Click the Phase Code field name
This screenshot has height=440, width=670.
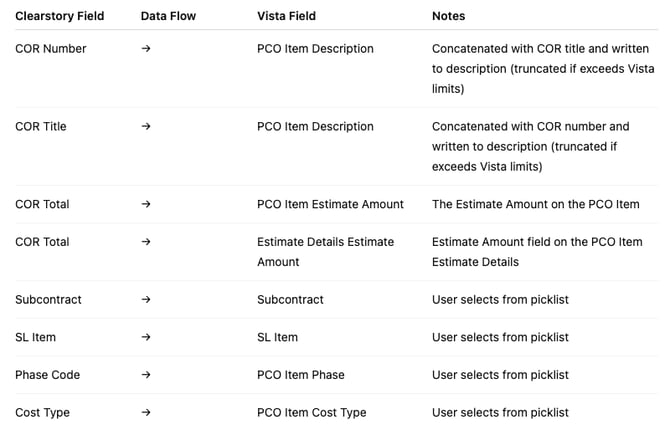pyautogui.click(x=47, y=375)
